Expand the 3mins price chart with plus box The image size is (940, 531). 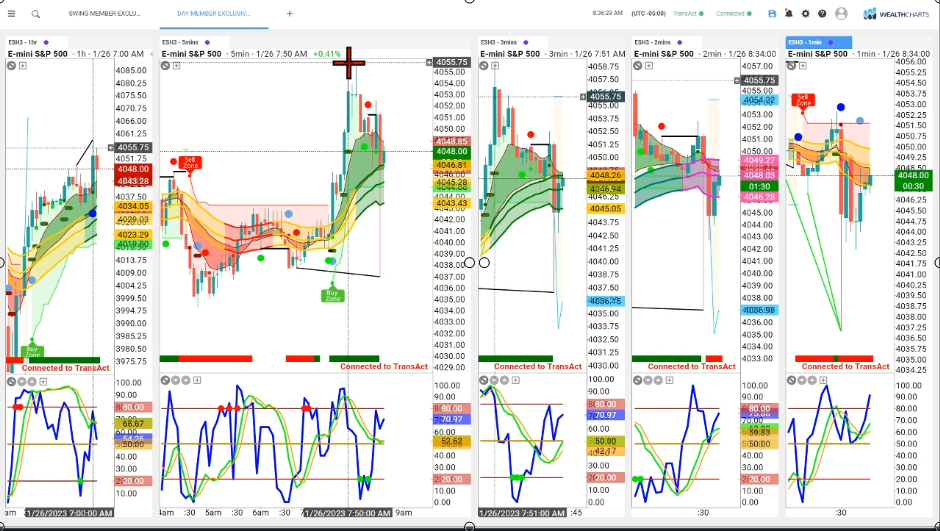click(495, 65)
